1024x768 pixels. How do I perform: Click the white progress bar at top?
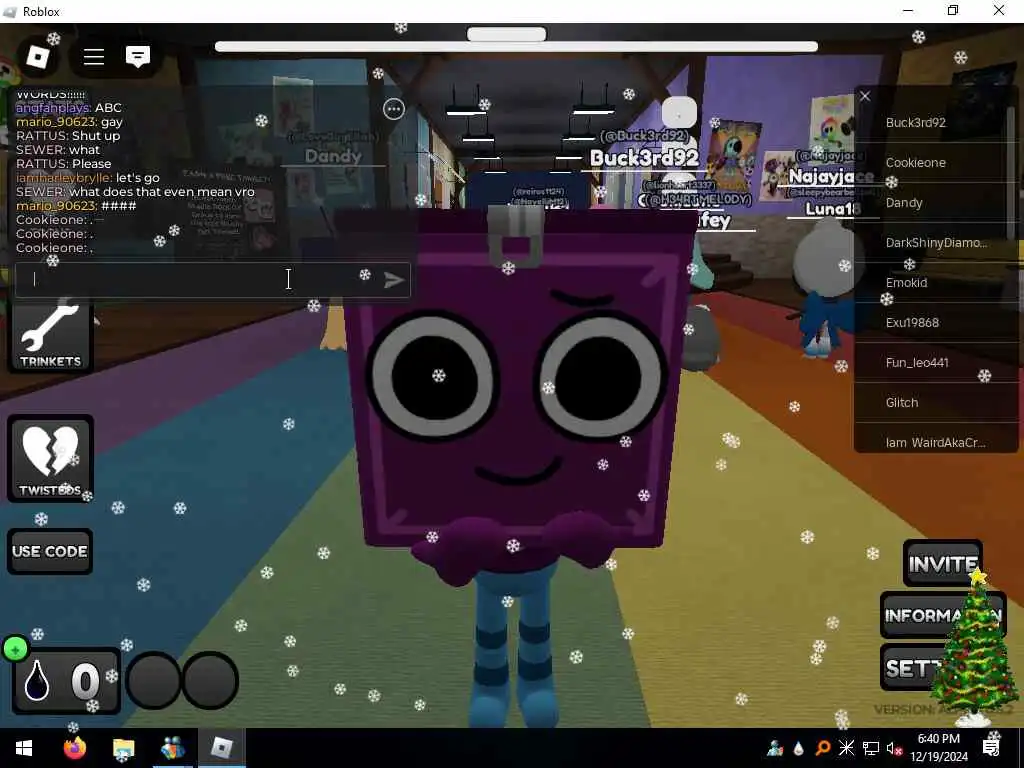516,46
